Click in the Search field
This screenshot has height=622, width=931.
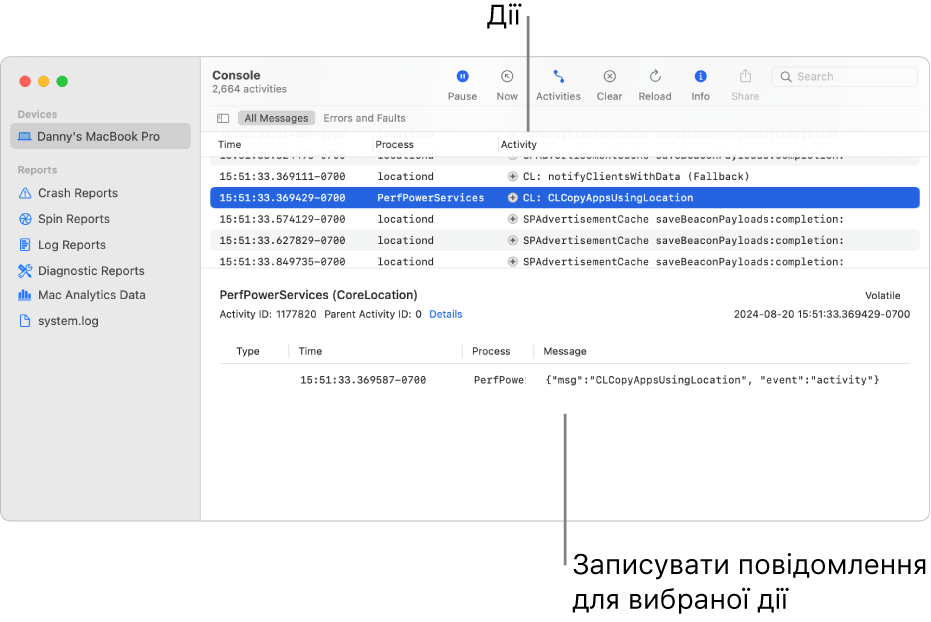click(844, 77)
